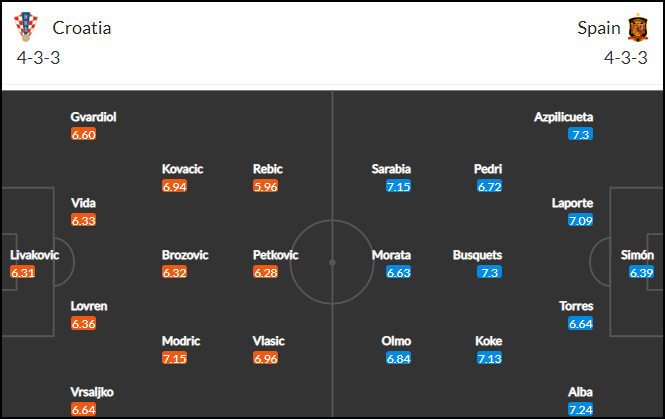Select player Pedri in Spain's lineup
Viewport: 665px width, 419px height.
[x=488, y=169]
